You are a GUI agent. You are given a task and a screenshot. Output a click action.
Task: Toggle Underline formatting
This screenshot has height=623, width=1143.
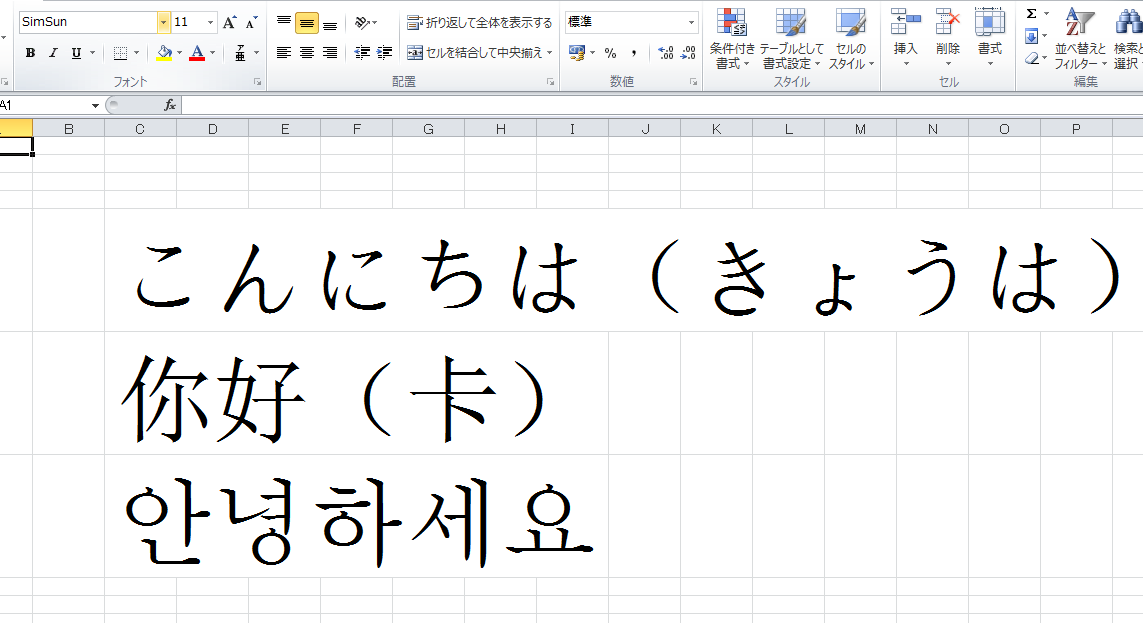click(76, 52)
